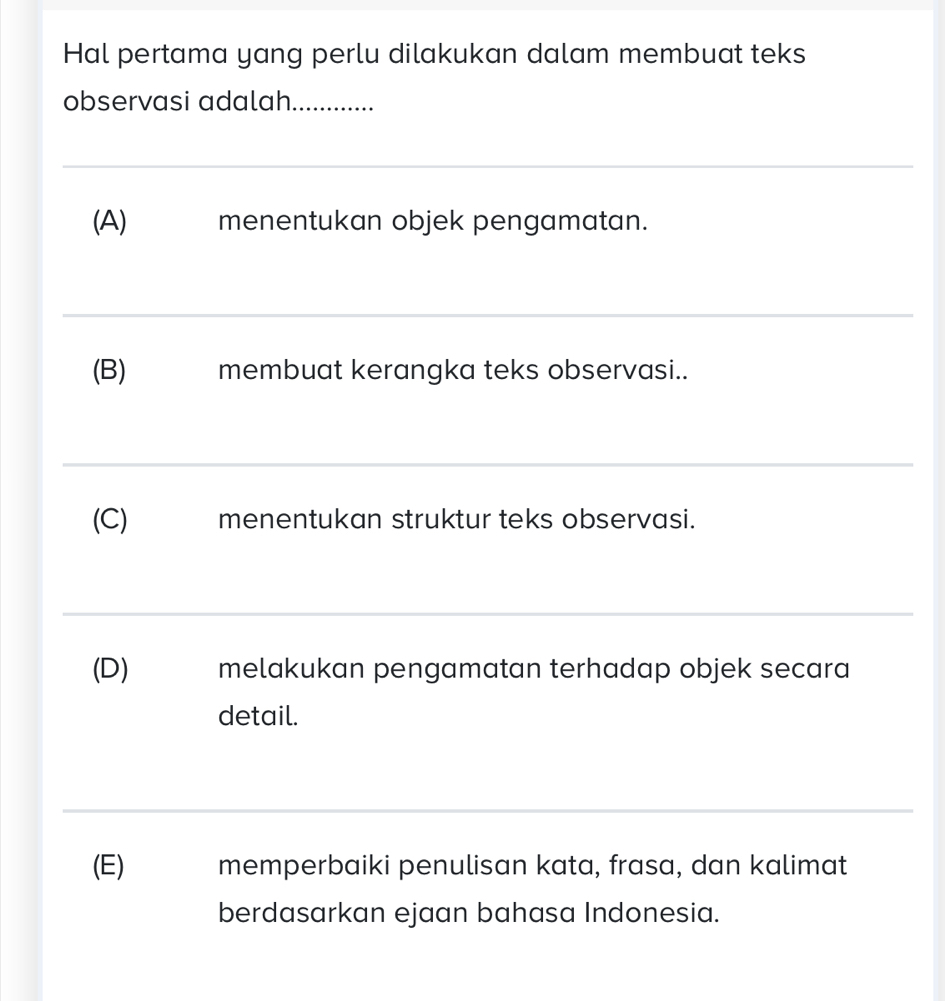945x1001 pixels.
Task: Click the line "berdasarkan ejaan bahasa Indonesia."
Action: click(469, 912)
